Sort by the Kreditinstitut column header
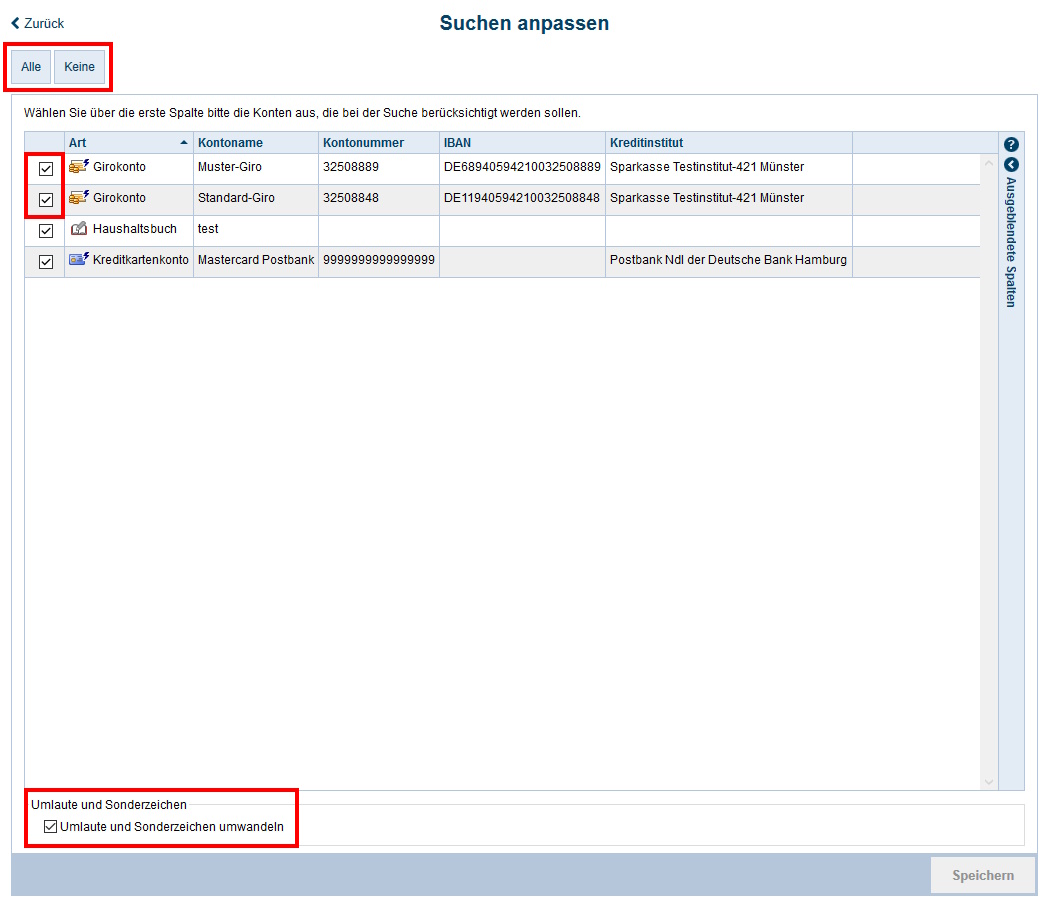 [x=728, y=143]
